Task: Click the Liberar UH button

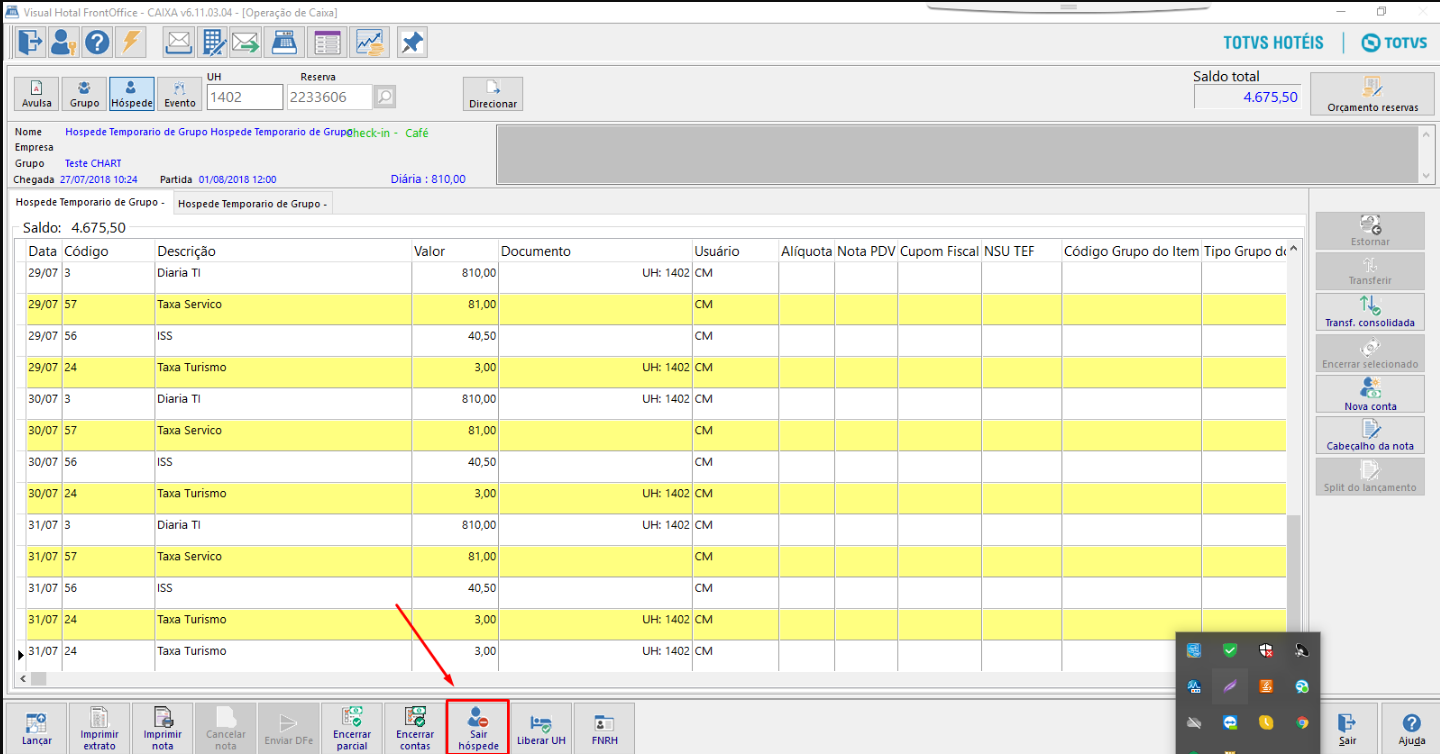Action: pos(541,728)
